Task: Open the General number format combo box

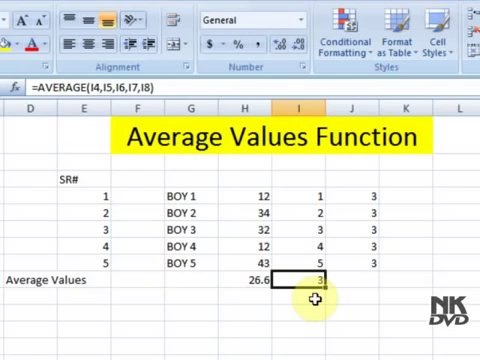Action: point(253,20)
